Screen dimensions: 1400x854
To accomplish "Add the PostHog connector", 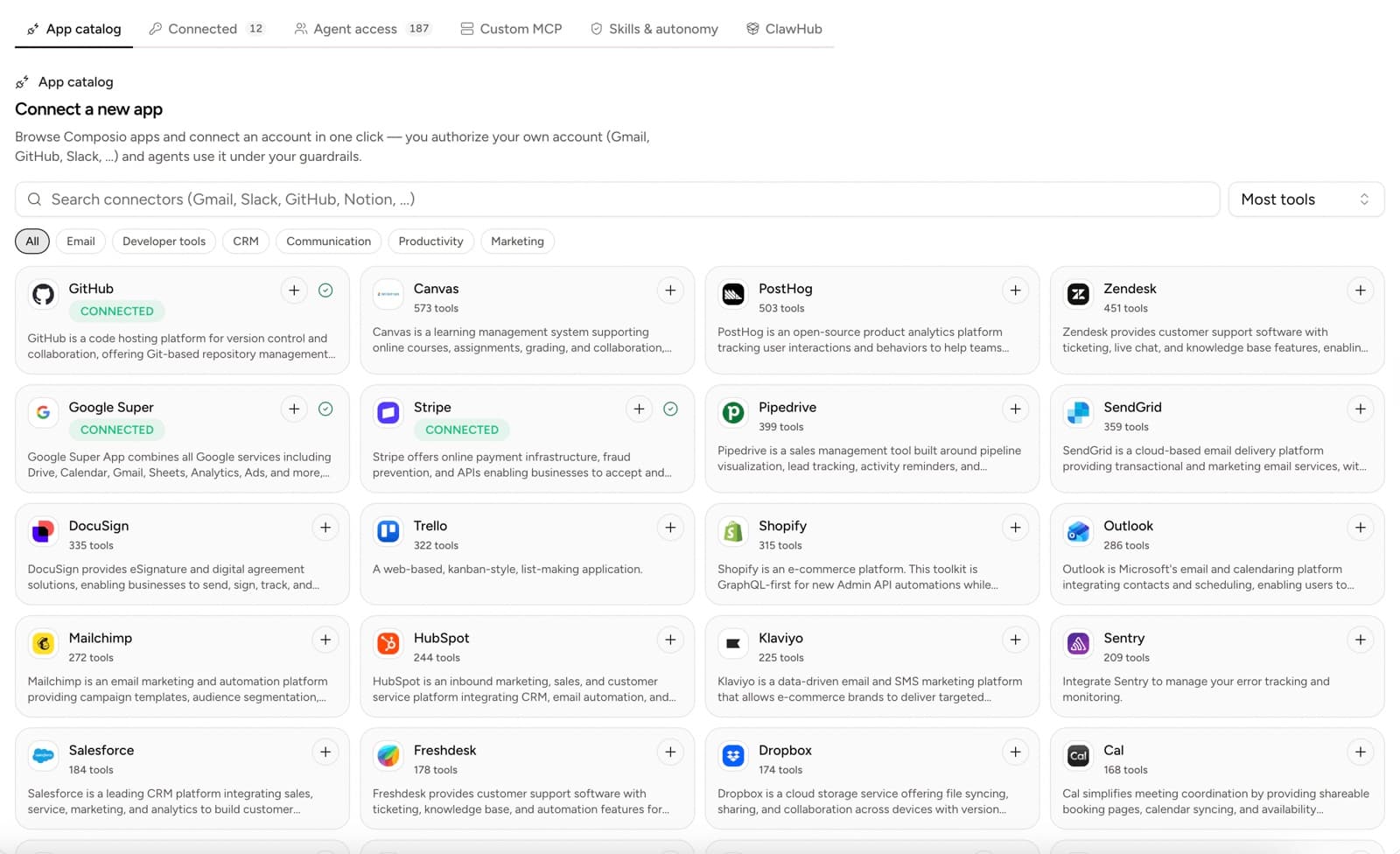I will 1015,290.
